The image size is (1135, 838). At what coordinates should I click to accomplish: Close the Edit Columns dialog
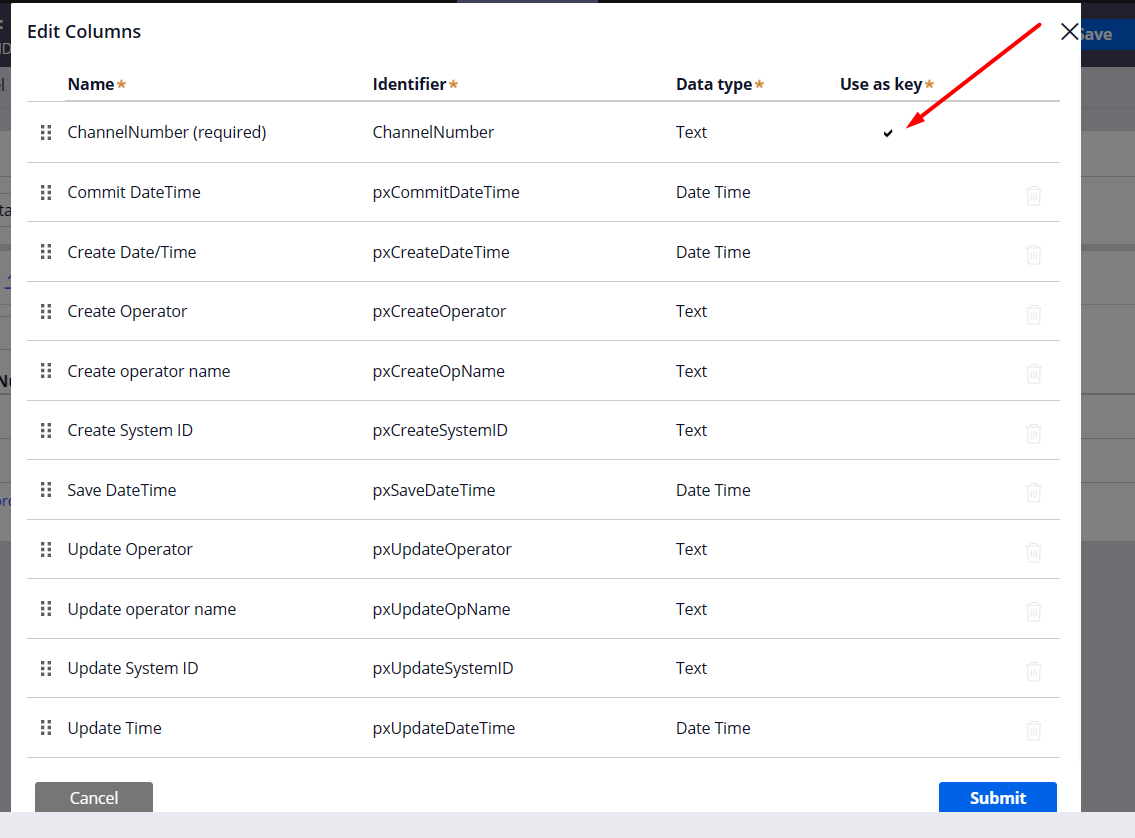[x=1069, y=32]
